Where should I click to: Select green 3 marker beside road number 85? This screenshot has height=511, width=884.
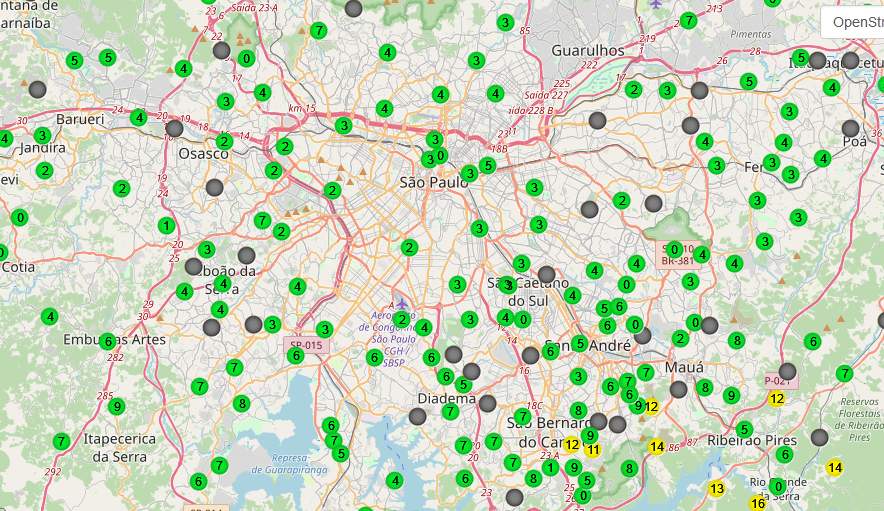tap(505, 23)
